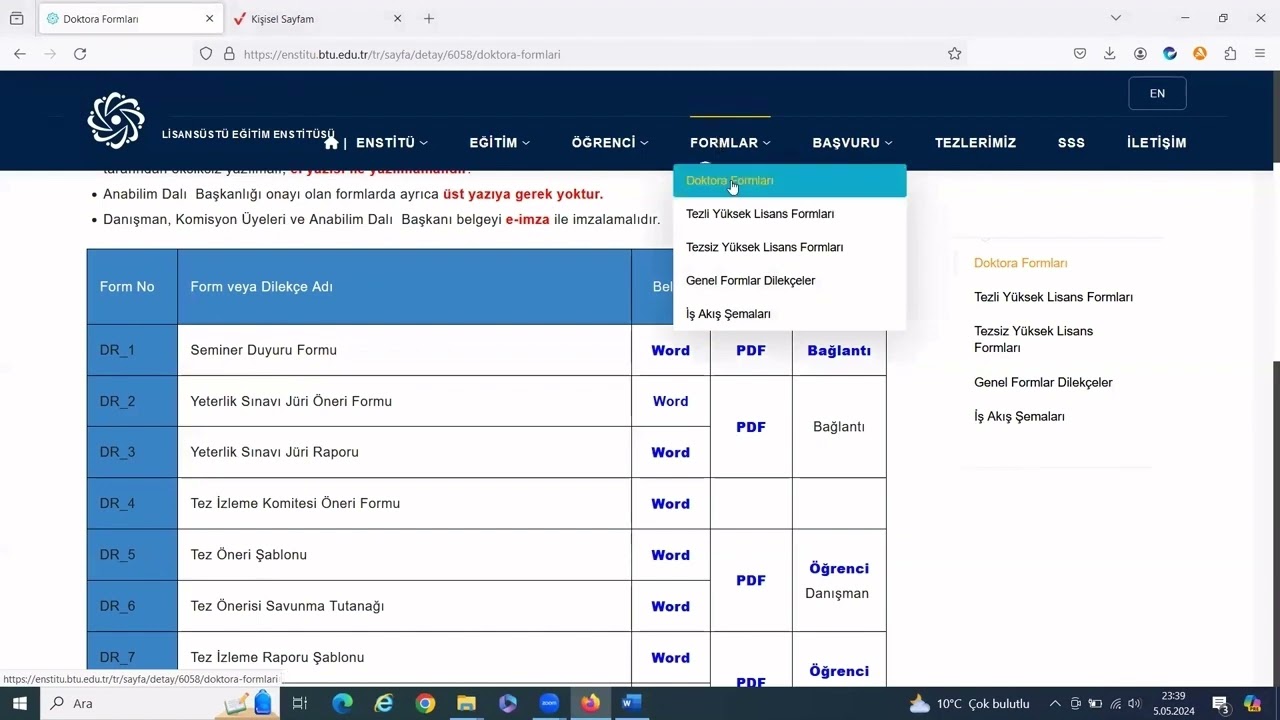The width and height of the screenshot is (1280, 720).
Task: Open Zoom from the taskbar
Action: coord(549,703)
